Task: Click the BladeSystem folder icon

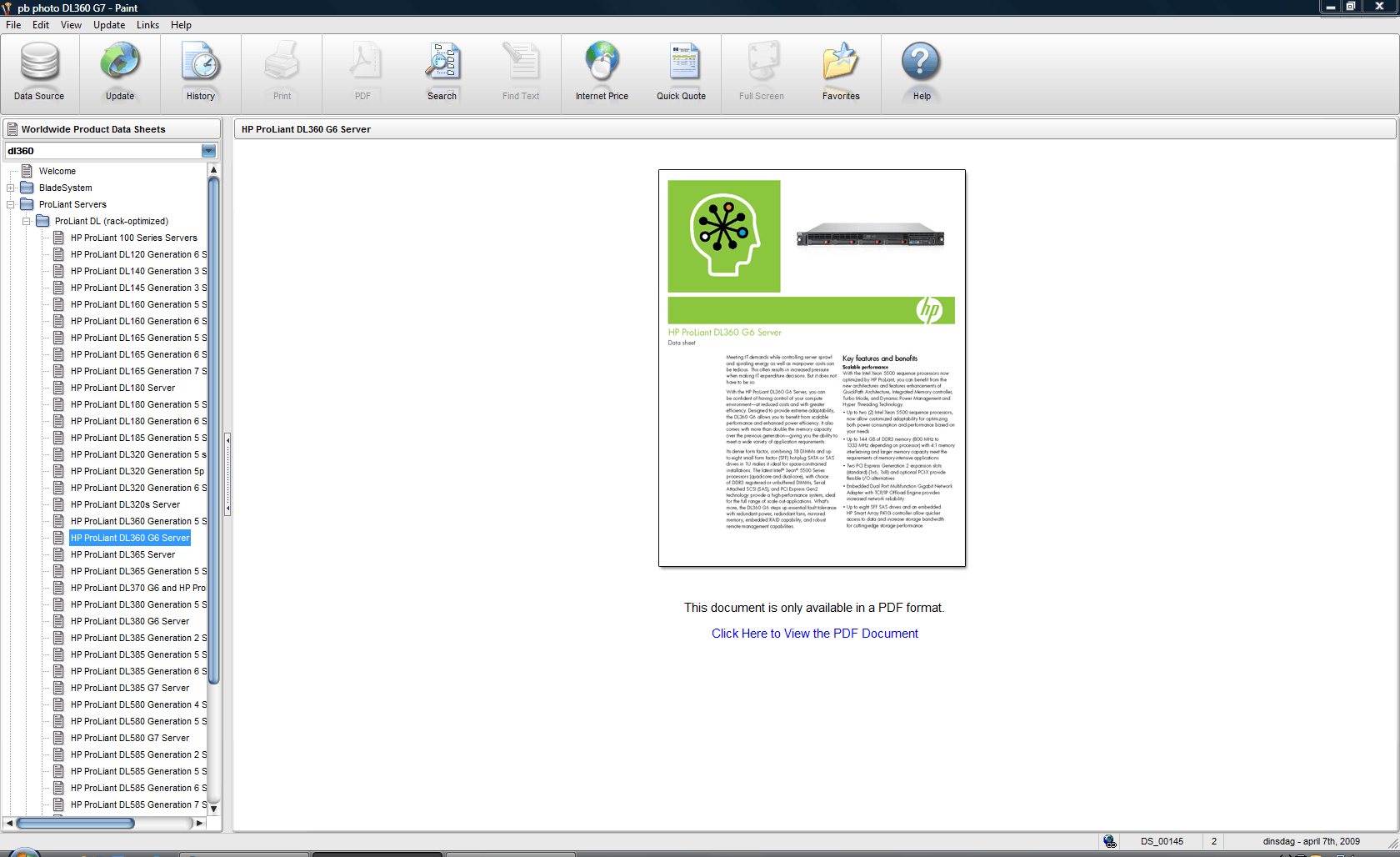Action: [x=27, y=188]
